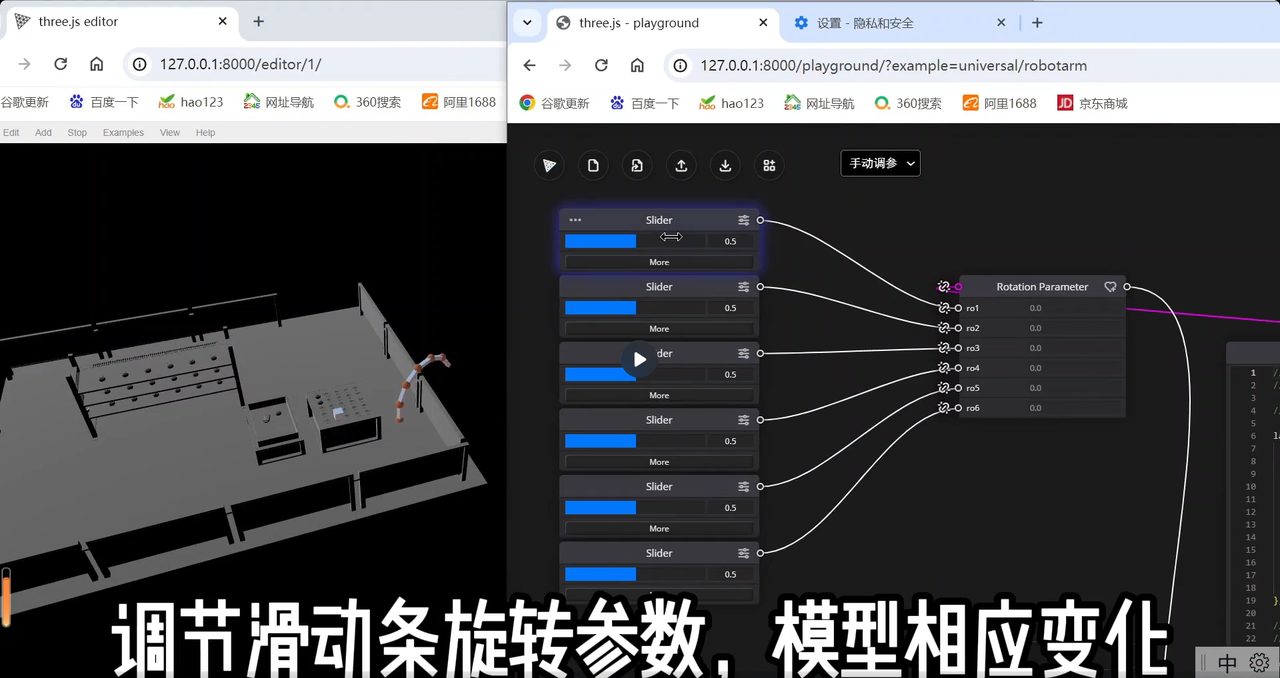Click the link icon beside ro1 input
The image size is (1280, 678).
point(943,308)
